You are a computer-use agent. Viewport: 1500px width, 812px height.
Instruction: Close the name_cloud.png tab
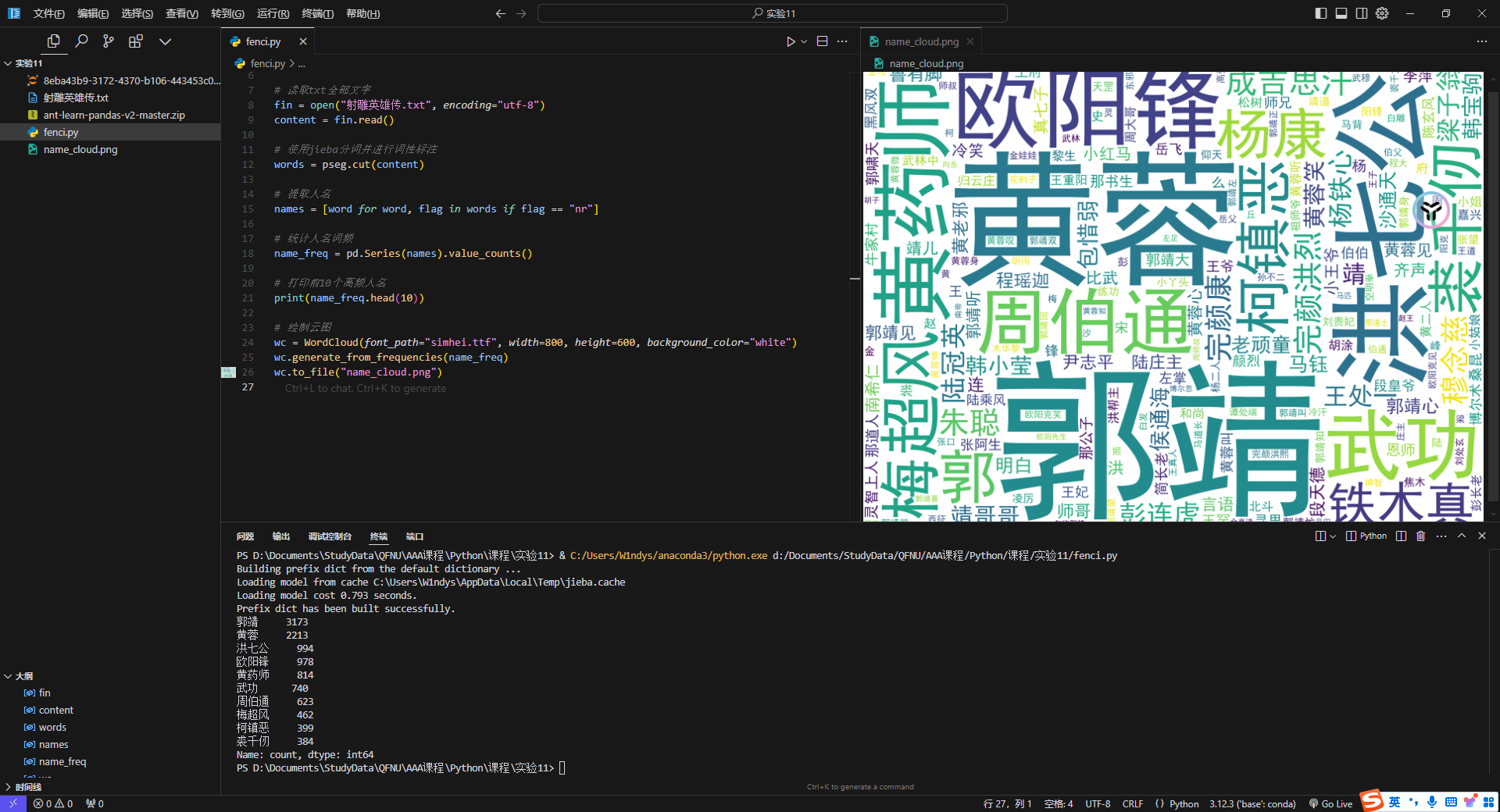point(970,41)
